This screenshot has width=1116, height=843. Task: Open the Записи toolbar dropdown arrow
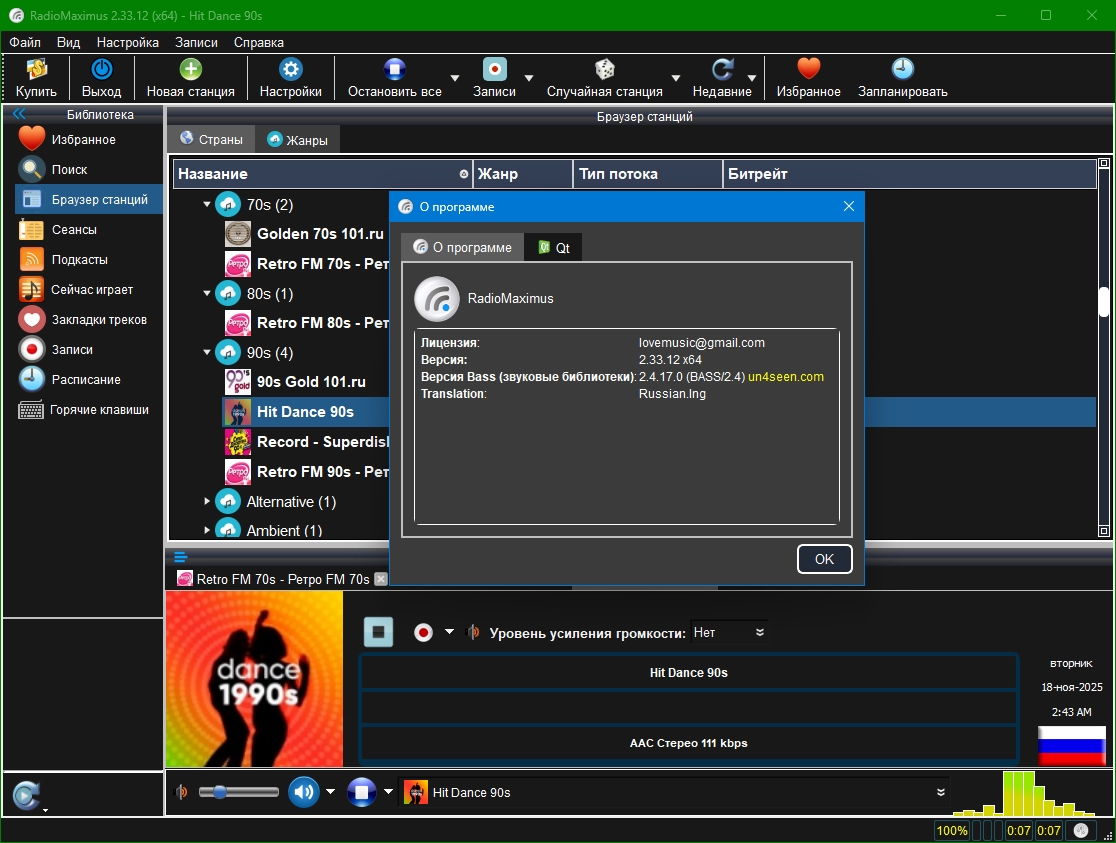point(529,78)
